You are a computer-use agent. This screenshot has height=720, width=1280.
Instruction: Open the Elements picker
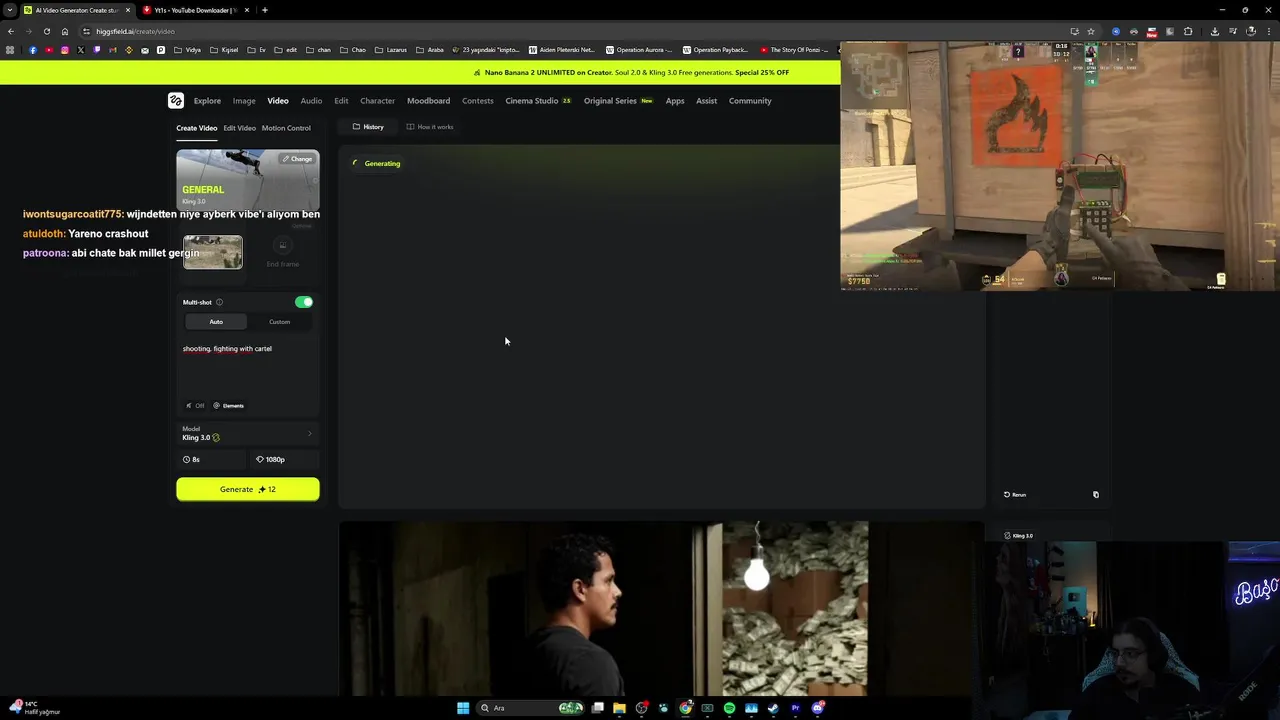click(x=229, y=406)
